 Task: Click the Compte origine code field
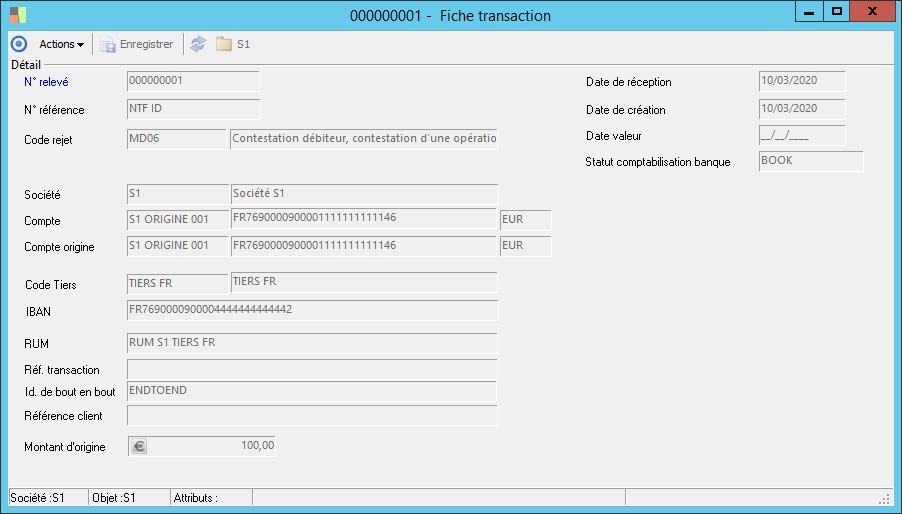(x=177, y=246)
